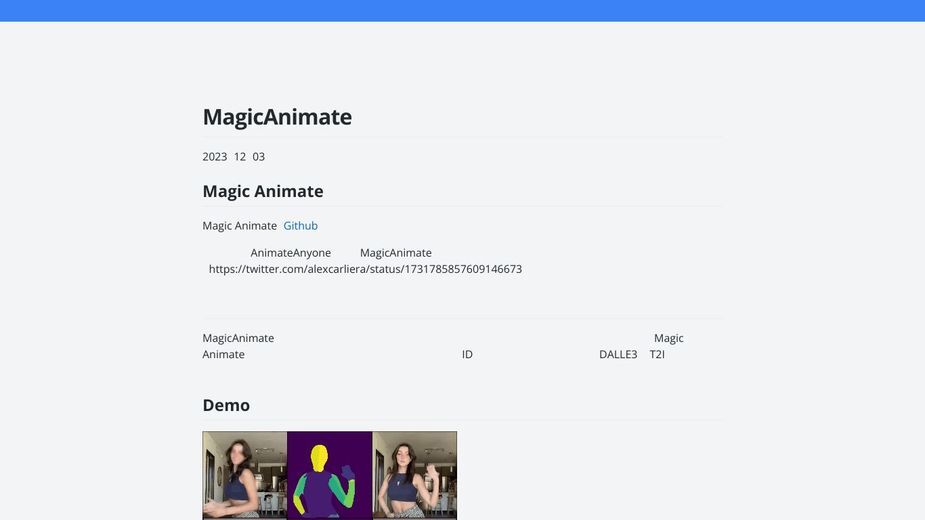Click the Magic Animate section heading
Screen dimensions: 925x520
[x=263, y=191]
